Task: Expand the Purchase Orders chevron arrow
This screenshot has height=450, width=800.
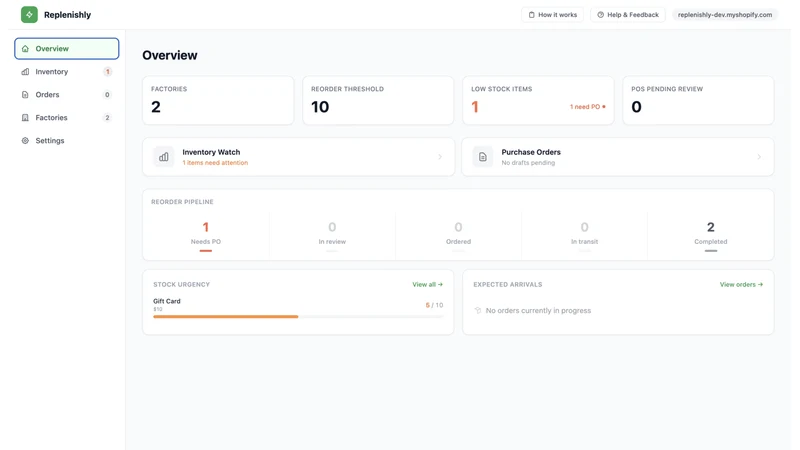Action: pyautogui.click(x=759, y=157)
